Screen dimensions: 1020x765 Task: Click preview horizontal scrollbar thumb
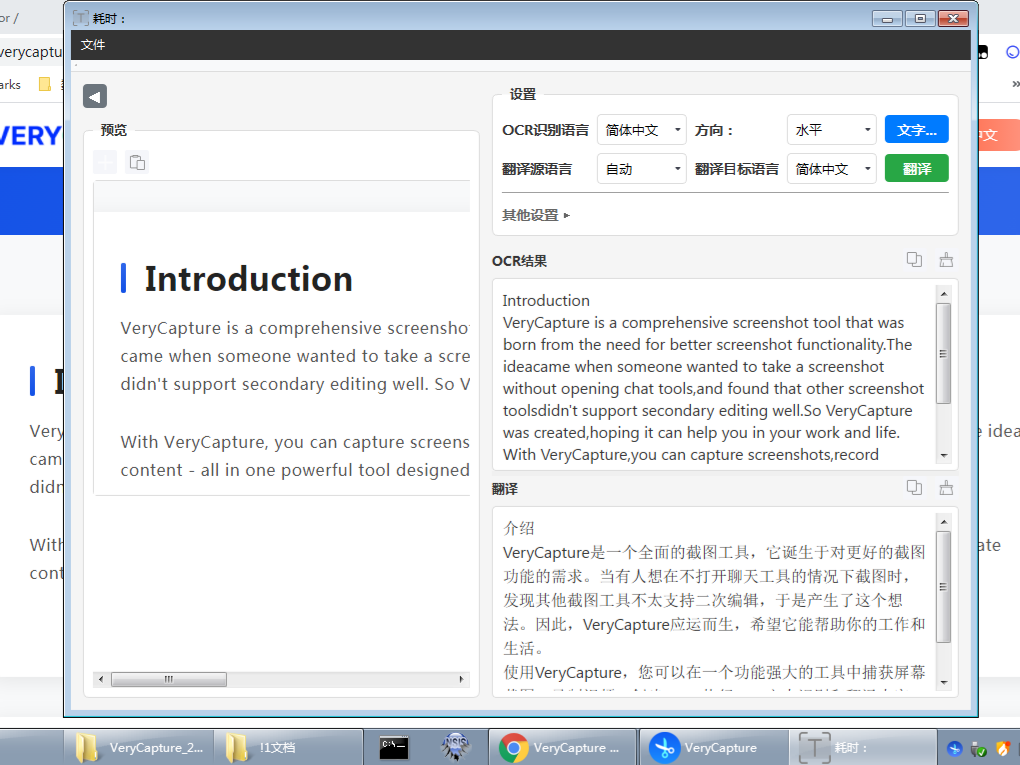tap(169, 679)
